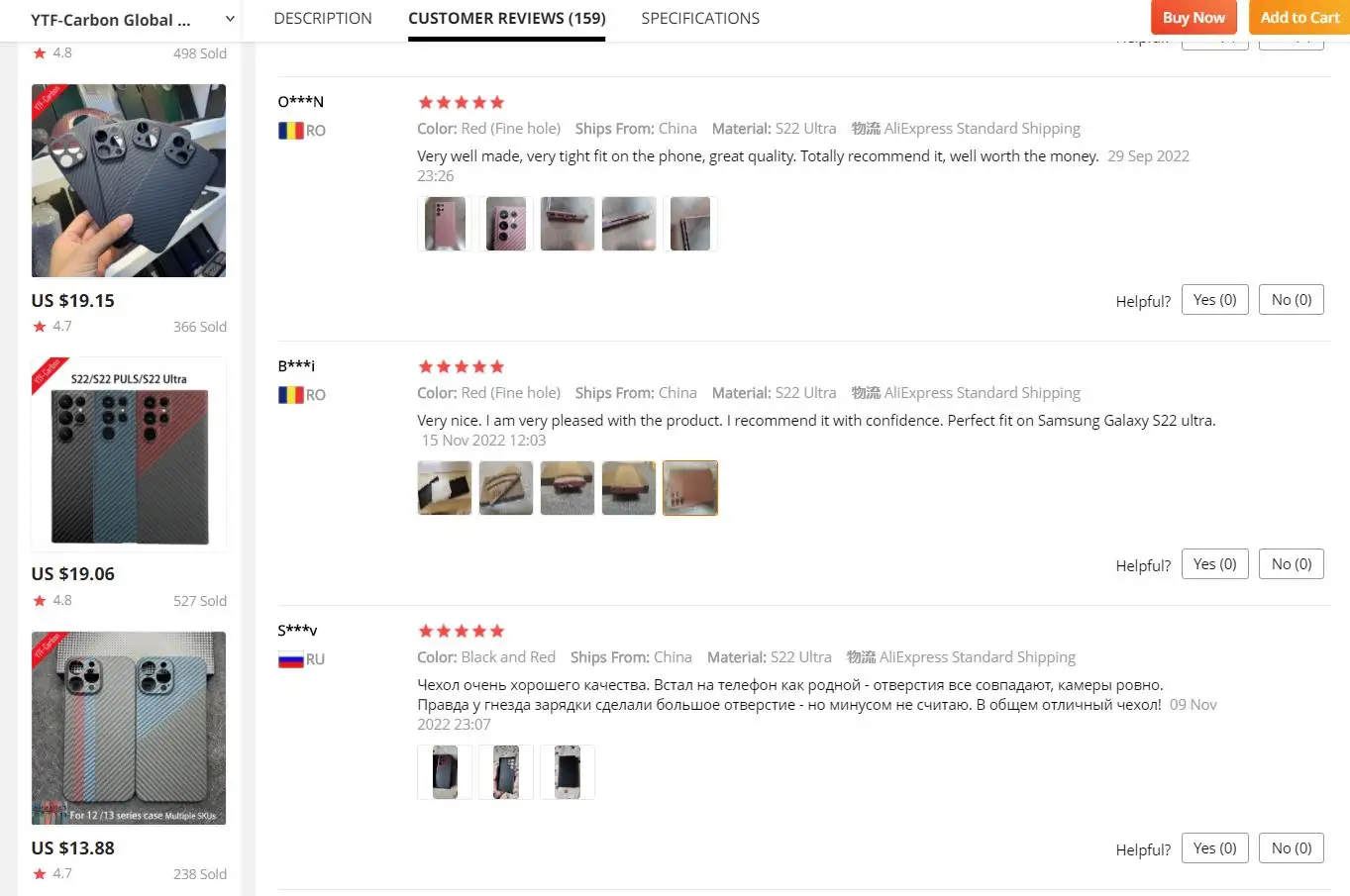Click the Russia flag icon beside S***v
The image size is (1350, 896).
290,659
